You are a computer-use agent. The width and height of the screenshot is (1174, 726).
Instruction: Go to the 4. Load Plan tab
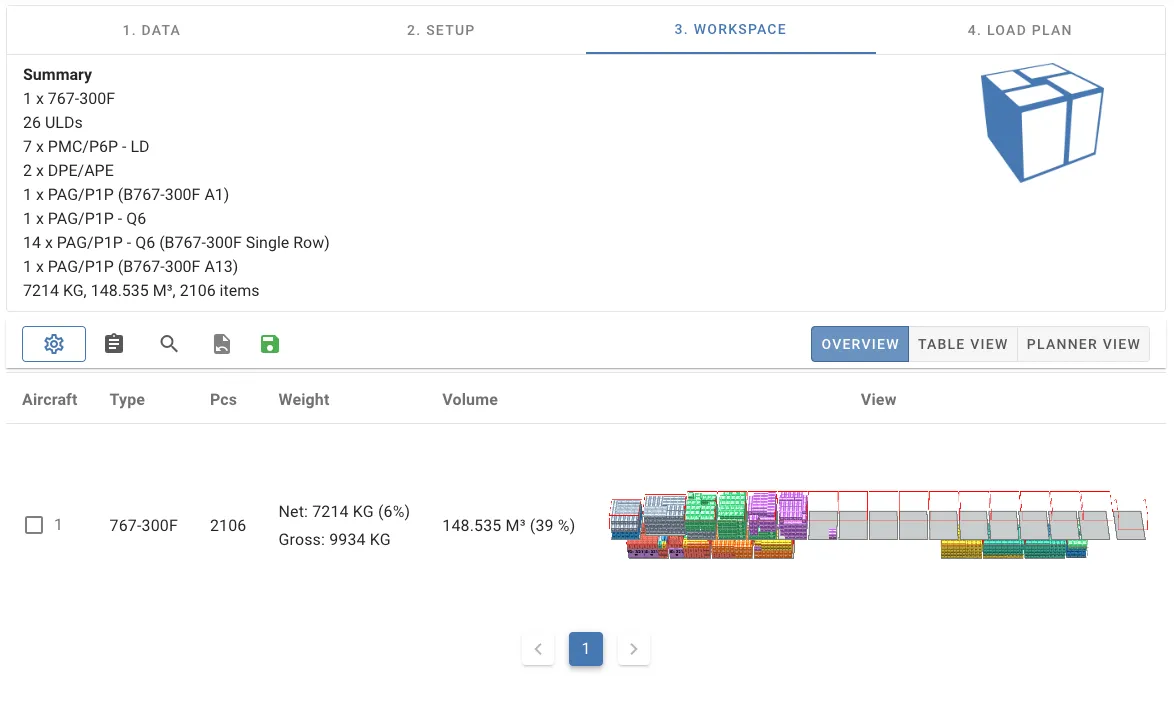1019,30
